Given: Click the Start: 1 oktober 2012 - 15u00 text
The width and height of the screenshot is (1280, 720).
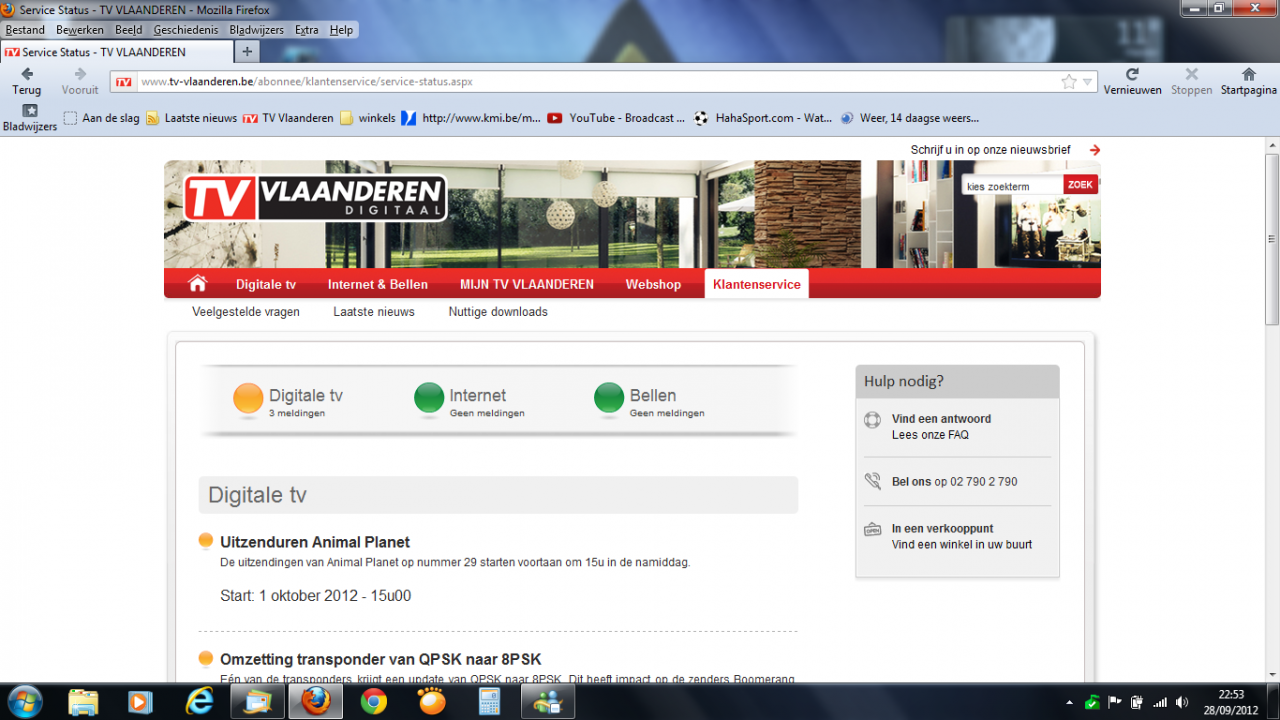Looking at the screenshot, I should coord(316,596).
